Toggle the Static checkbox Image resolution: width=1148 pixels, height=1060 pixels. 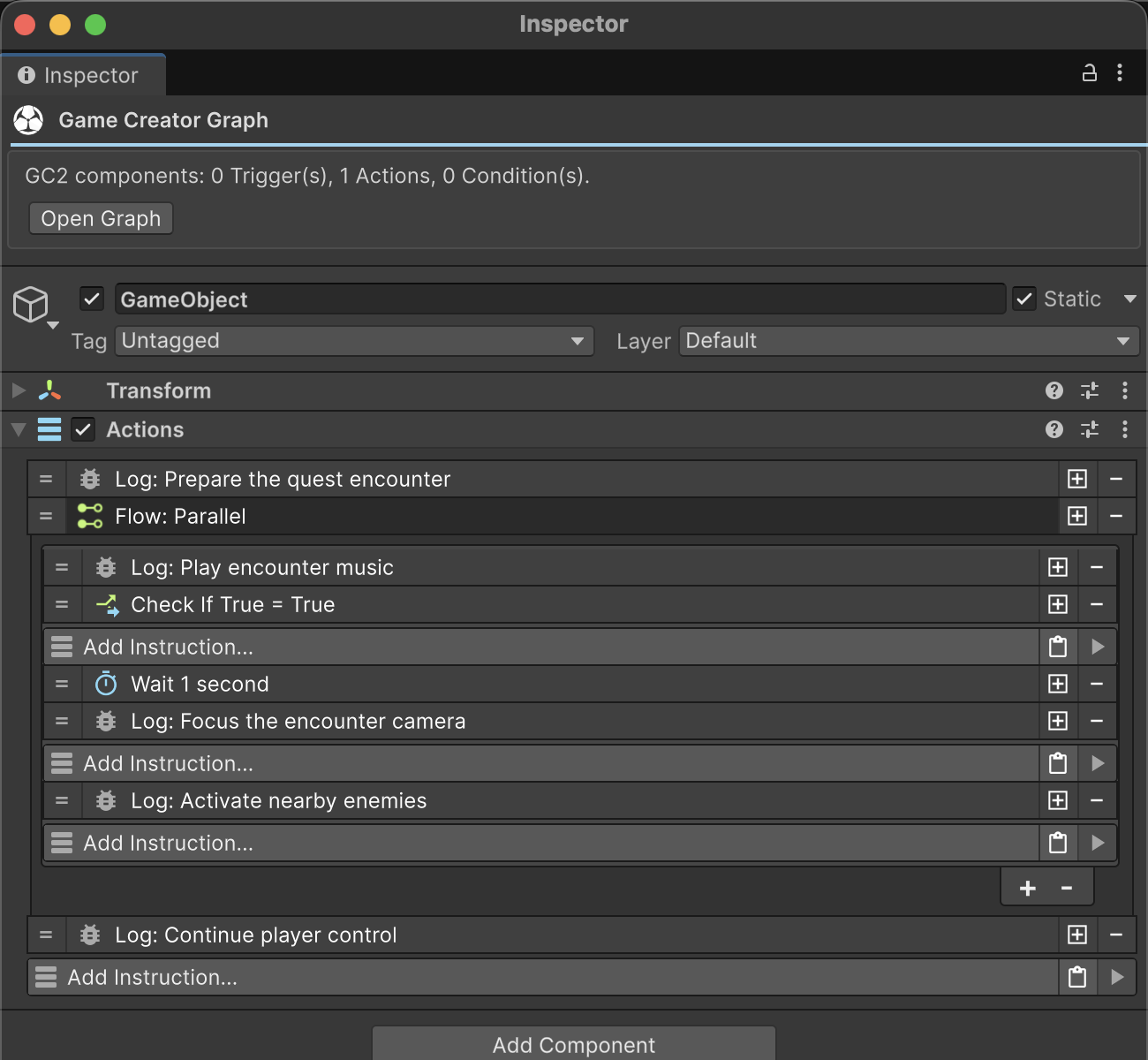1024,299
